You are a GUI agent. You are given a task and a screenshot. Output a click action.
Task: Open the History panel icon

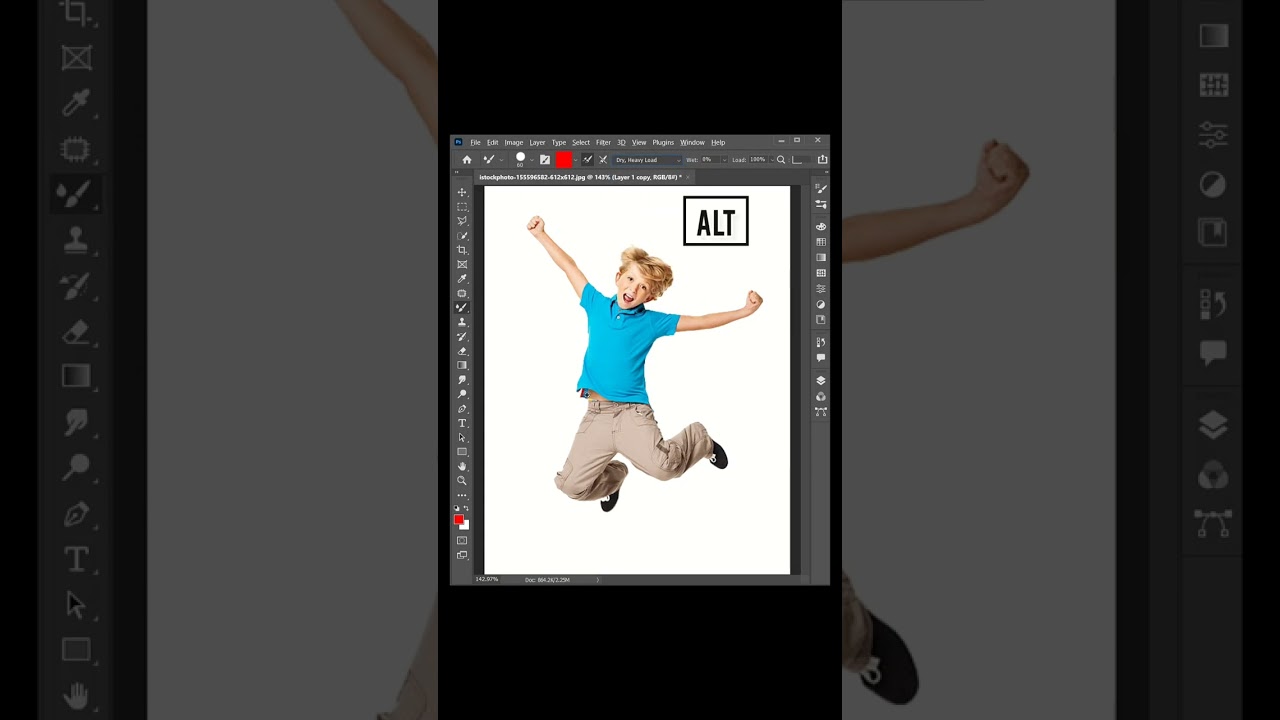[821, 342]
